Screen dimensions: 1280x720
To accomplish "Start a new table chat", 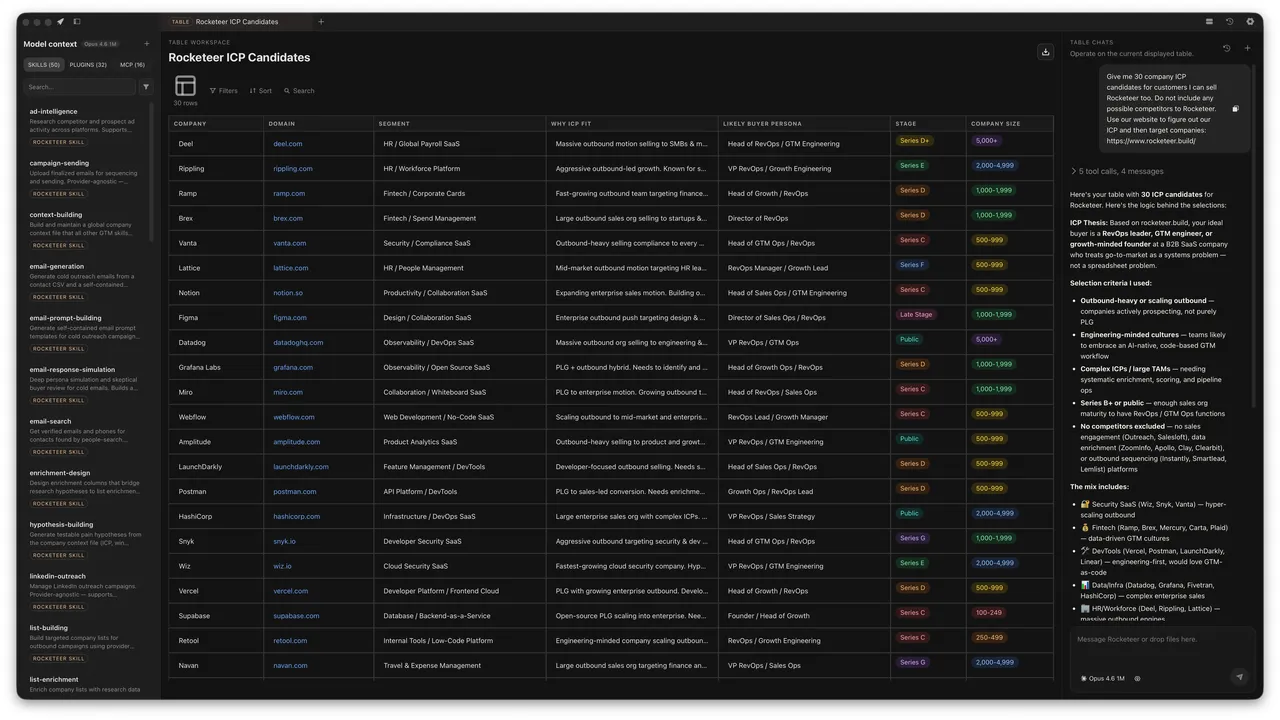I will click(x=1247, y=48).
